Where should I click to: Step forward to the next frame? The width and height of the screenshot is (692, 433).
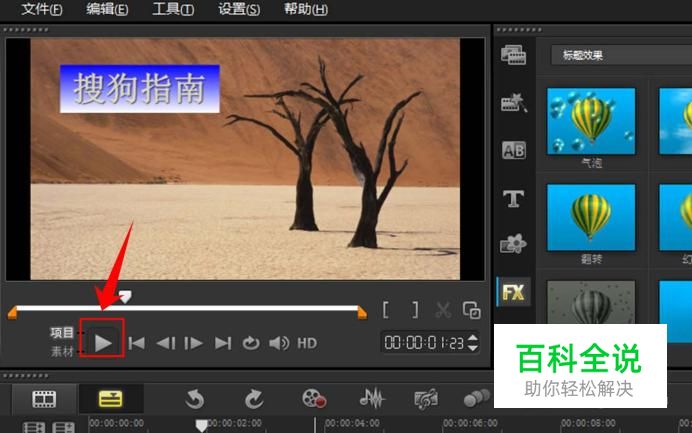click(193, 343)
